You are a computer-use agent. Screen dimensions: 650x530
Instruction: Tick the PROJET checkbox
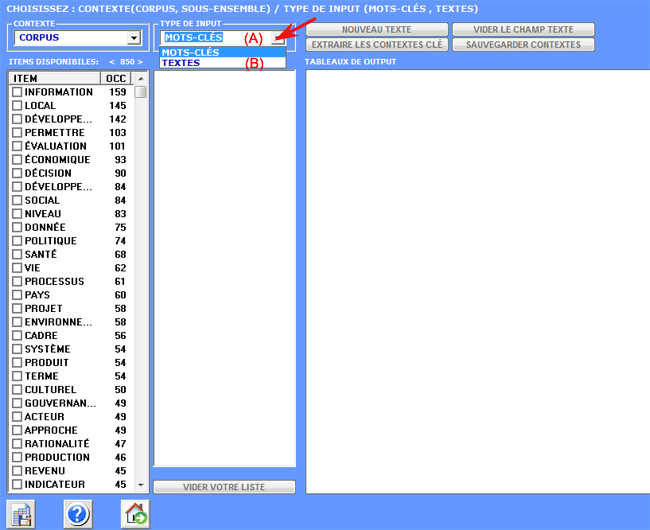tap(17, 309)
